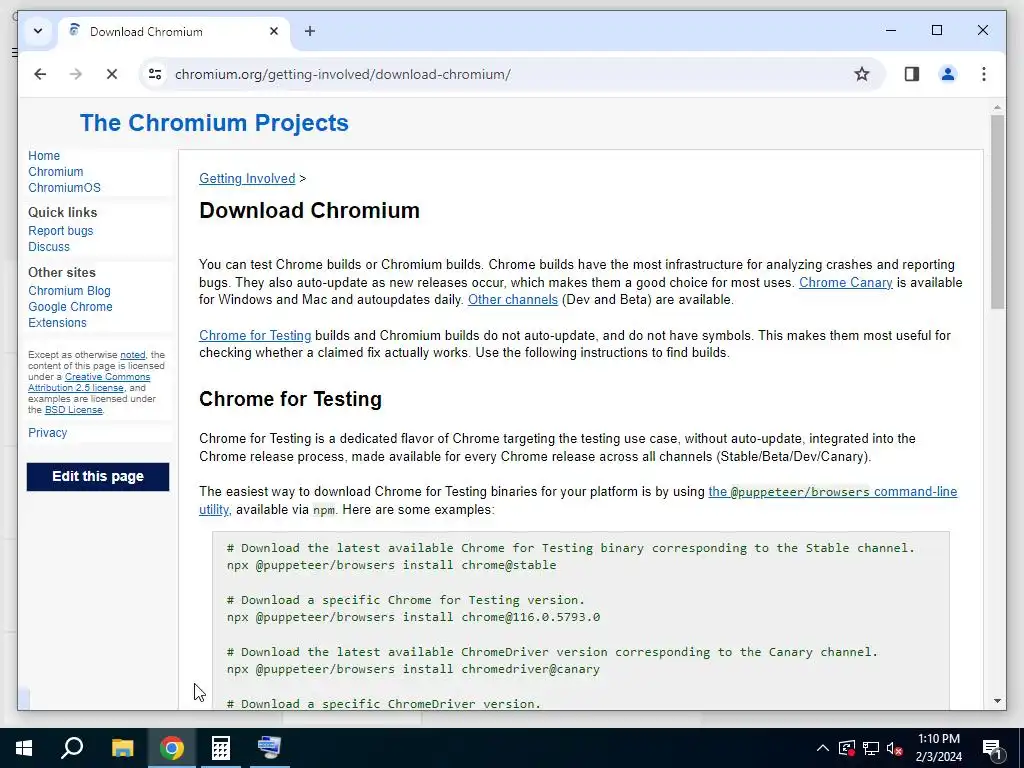Click the Chrome for Testing section heading
This screenshot has width=1024, height=768.
(291, 399)
